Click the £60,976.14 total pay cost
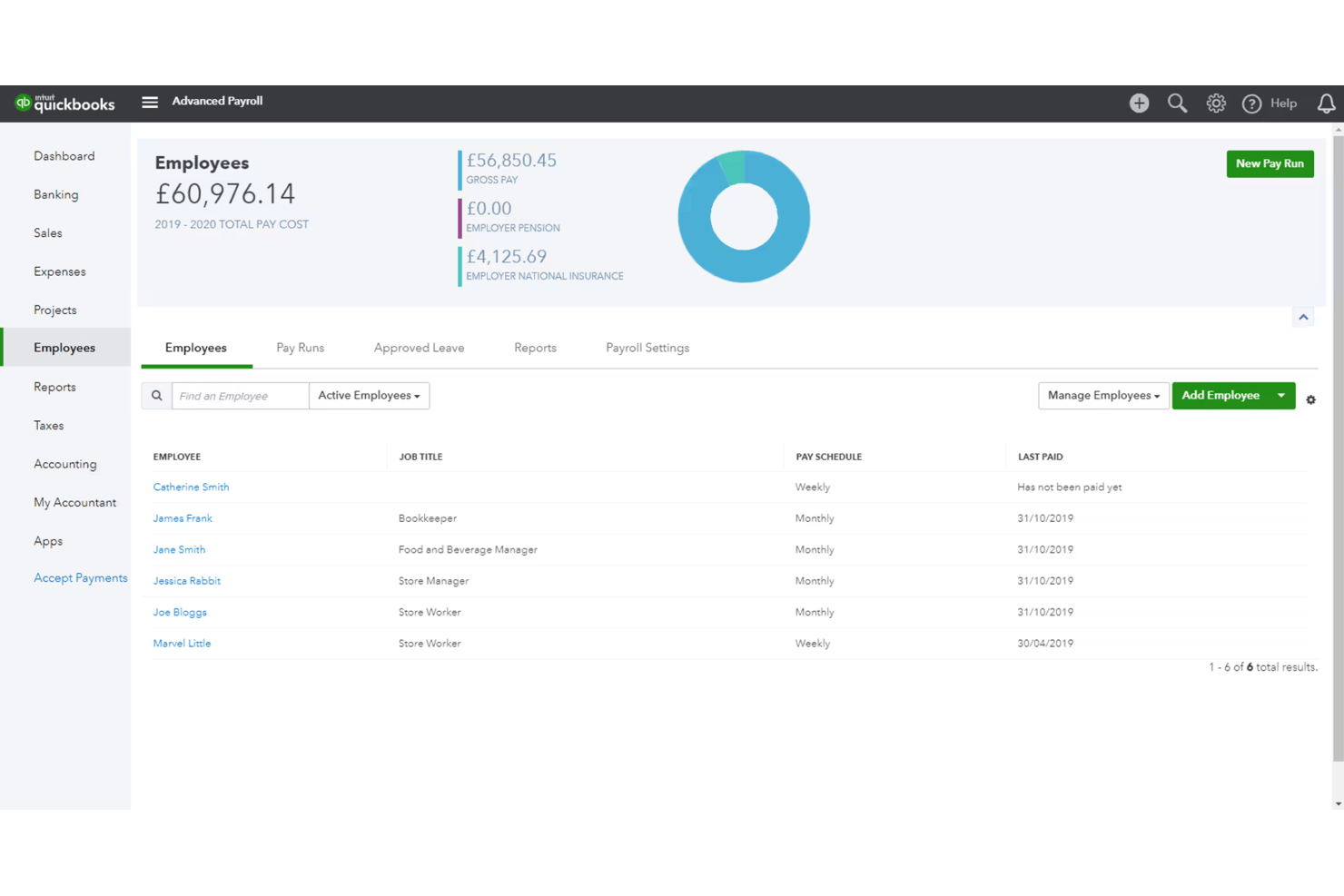The image size is (1344, 896). pos(225,194)
